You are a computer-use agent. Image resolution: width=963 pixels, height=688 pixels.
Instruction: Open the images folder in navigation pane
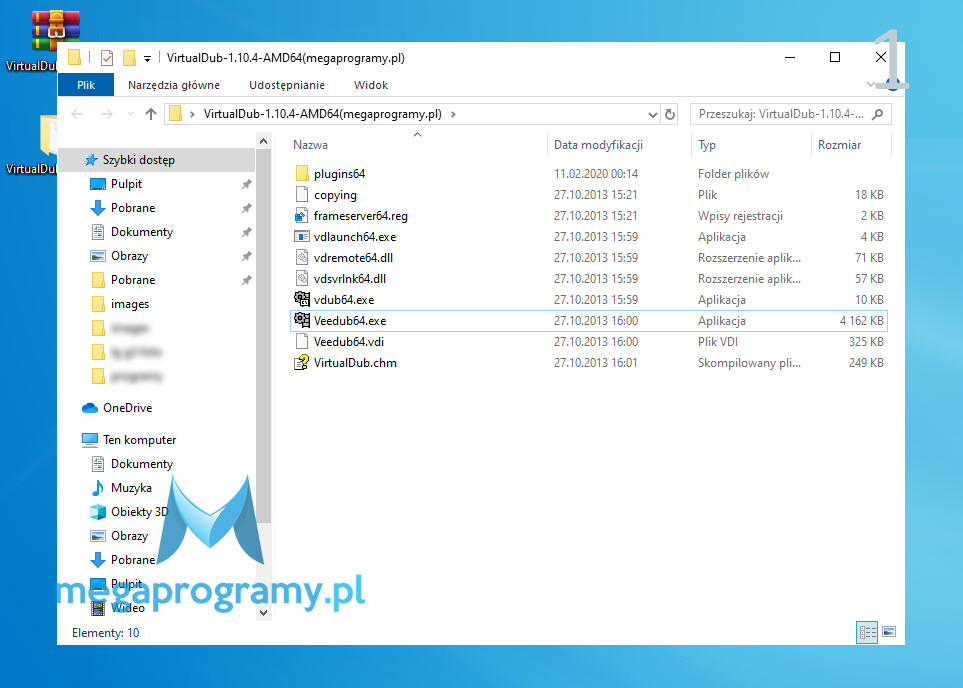tap(130, 303)
